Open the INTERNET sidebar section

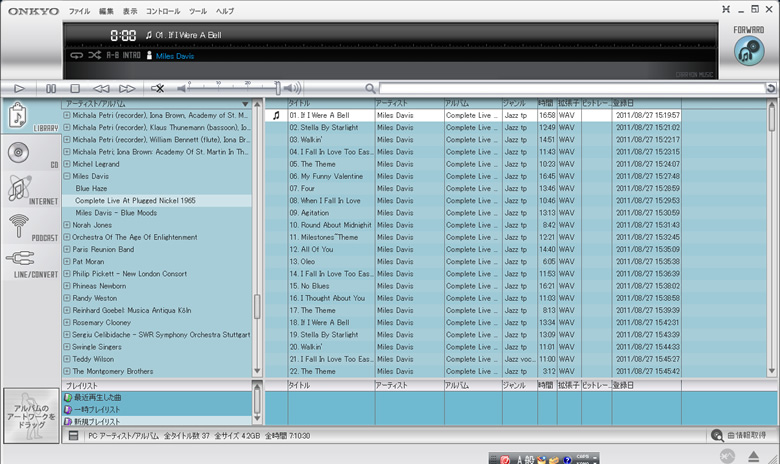[x=31, y=190]
